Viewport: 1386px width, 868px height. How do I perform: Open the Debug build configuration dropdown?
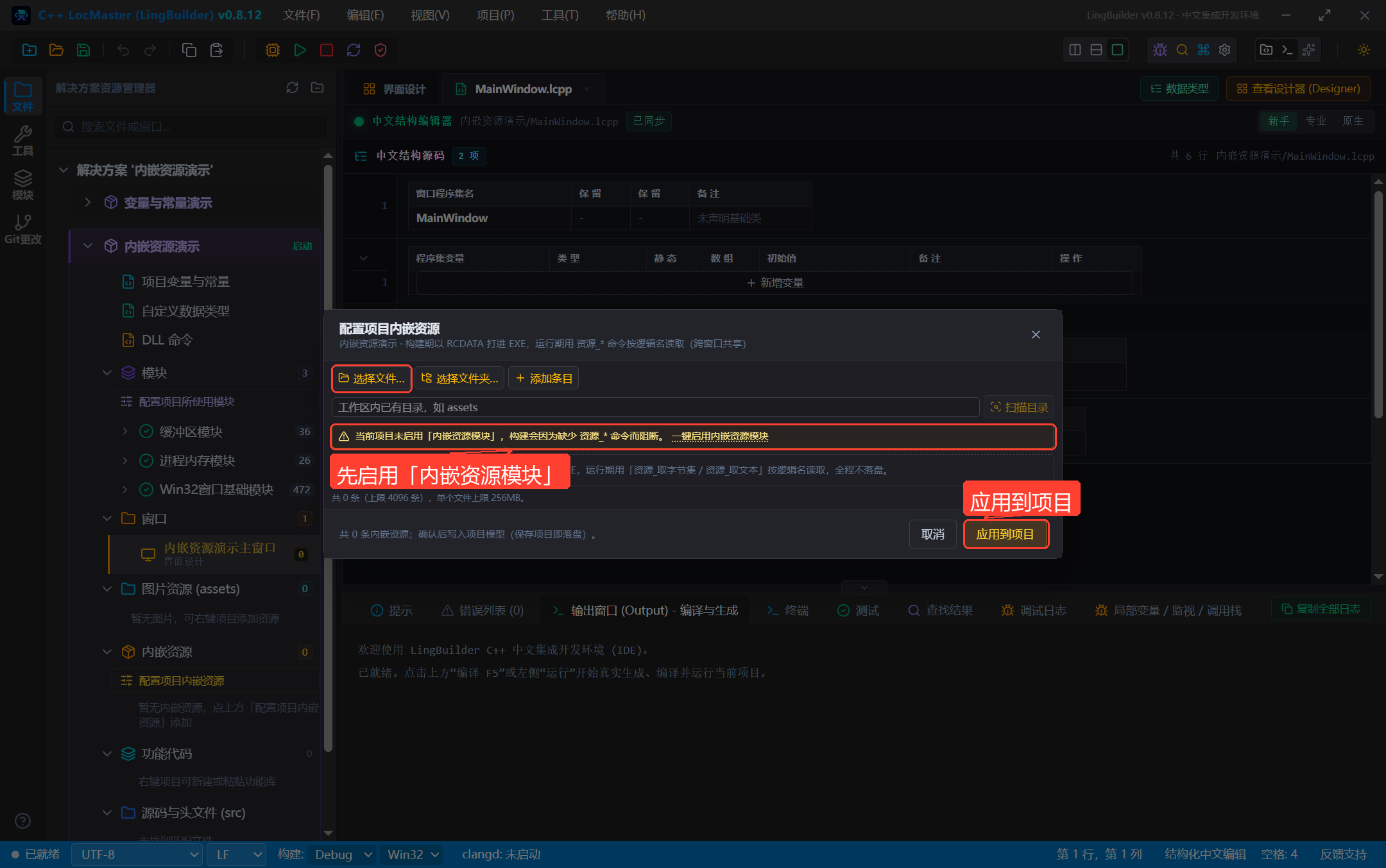tap(343, 855)
